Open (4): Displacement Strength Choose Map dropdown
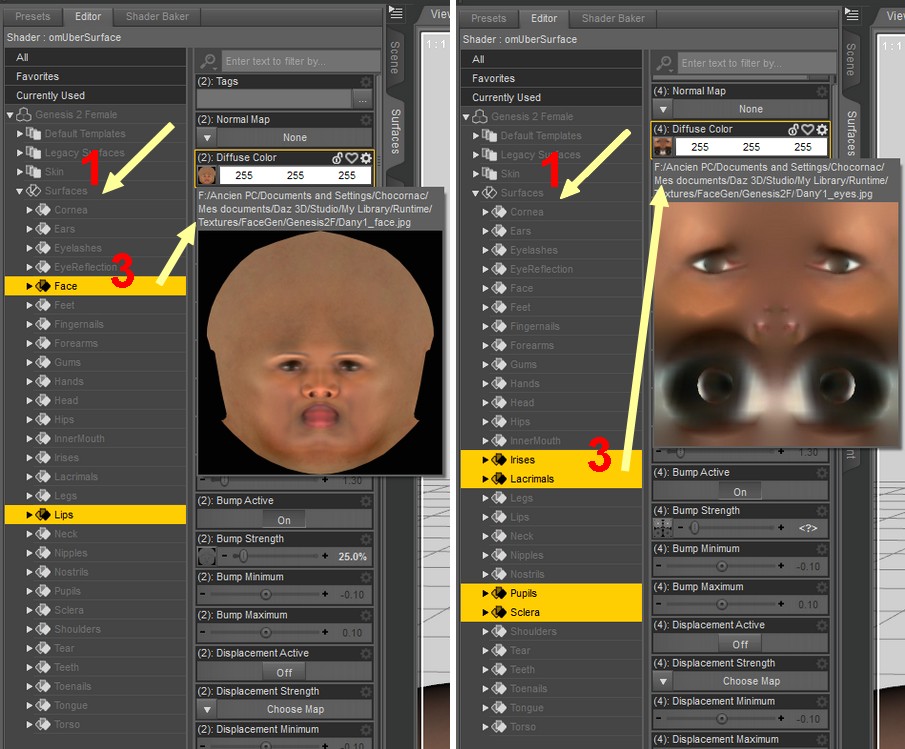This screenshot has height=749, width=905. pyautogui.click(x=741, y=681)
